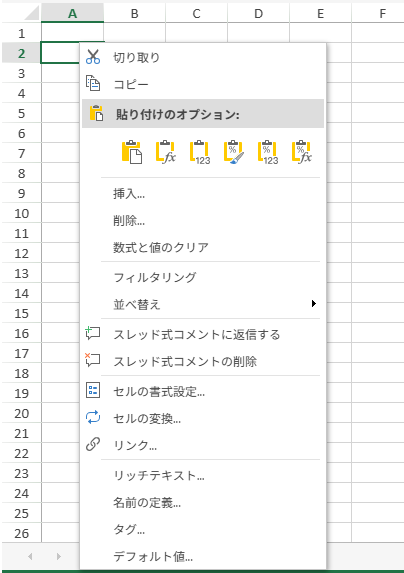Open セルの書式設定... dialog
The width and height of the screenshot is (404, 573).
(x=203, y=391)
